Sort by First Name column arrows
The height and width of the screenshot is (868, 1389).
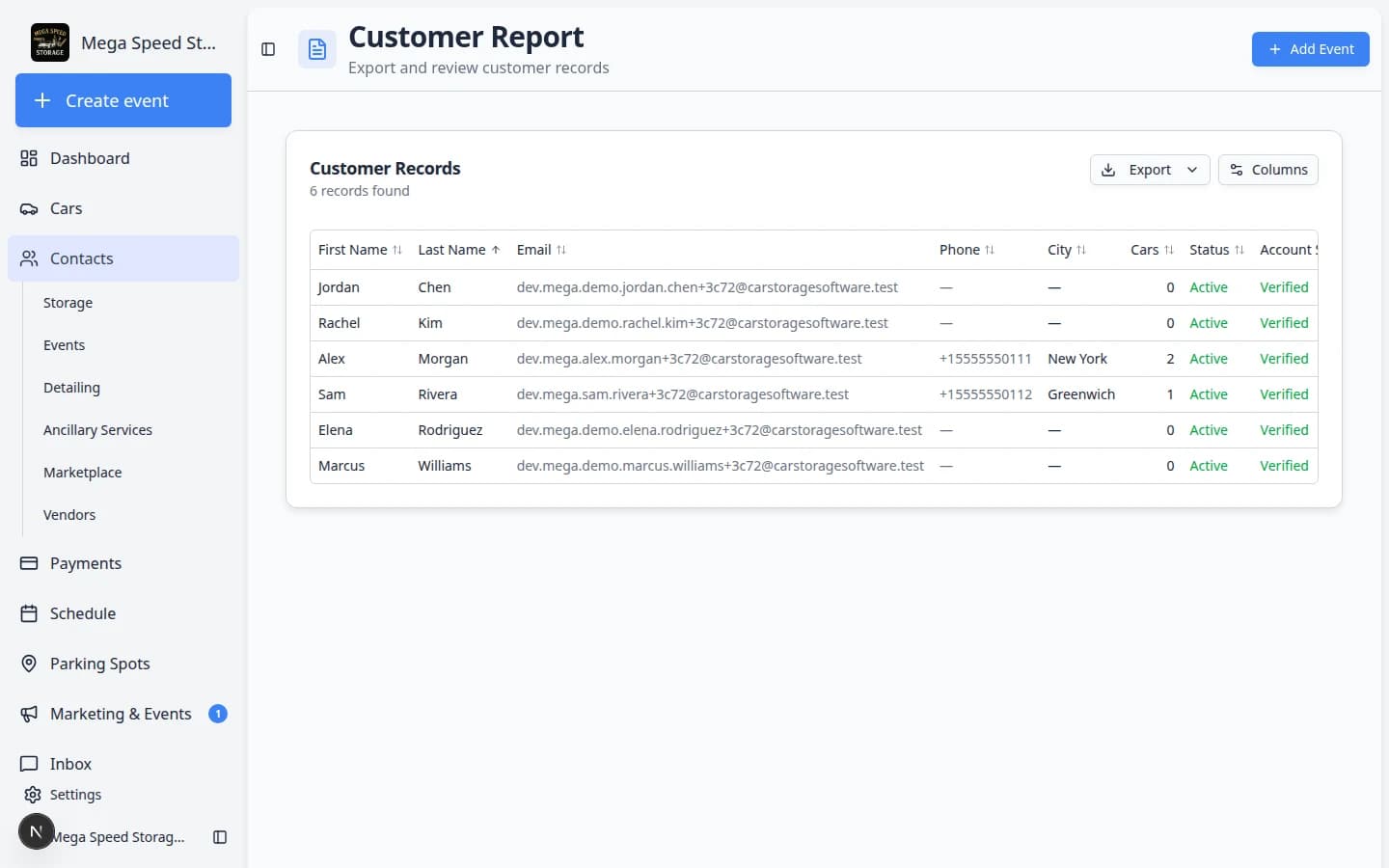[x=397, y=250]
